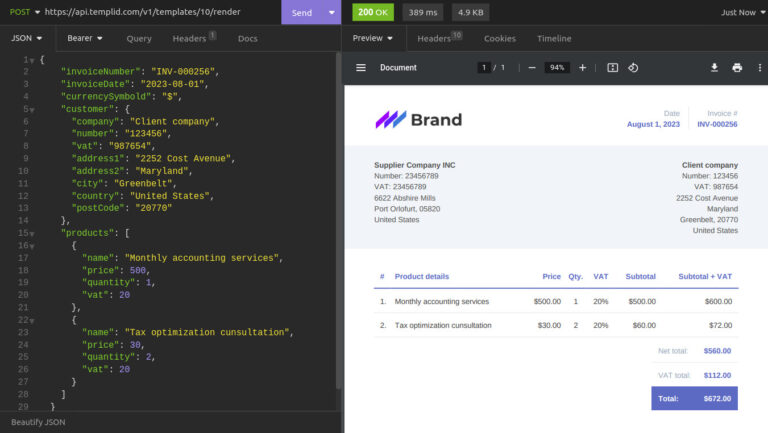Open the Timeline tab in response pane
The image size is (768, 433).
tap(554, 39)
